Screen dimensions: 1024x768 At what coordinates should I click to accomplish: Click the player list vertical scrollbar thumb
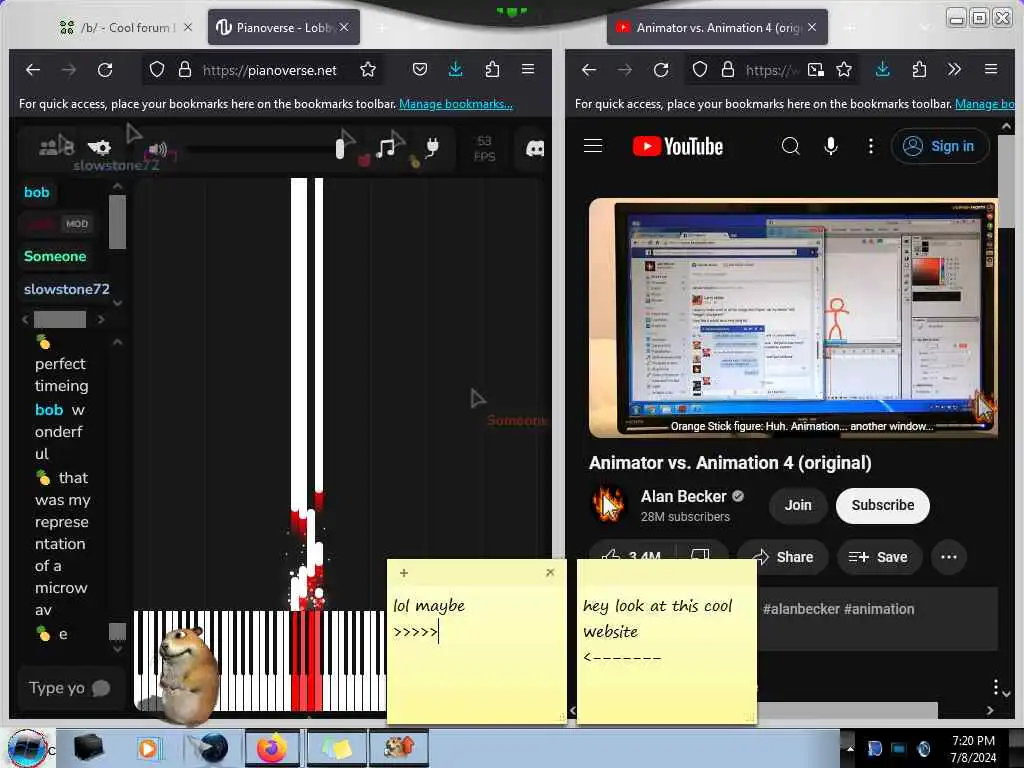pos(118,222)
